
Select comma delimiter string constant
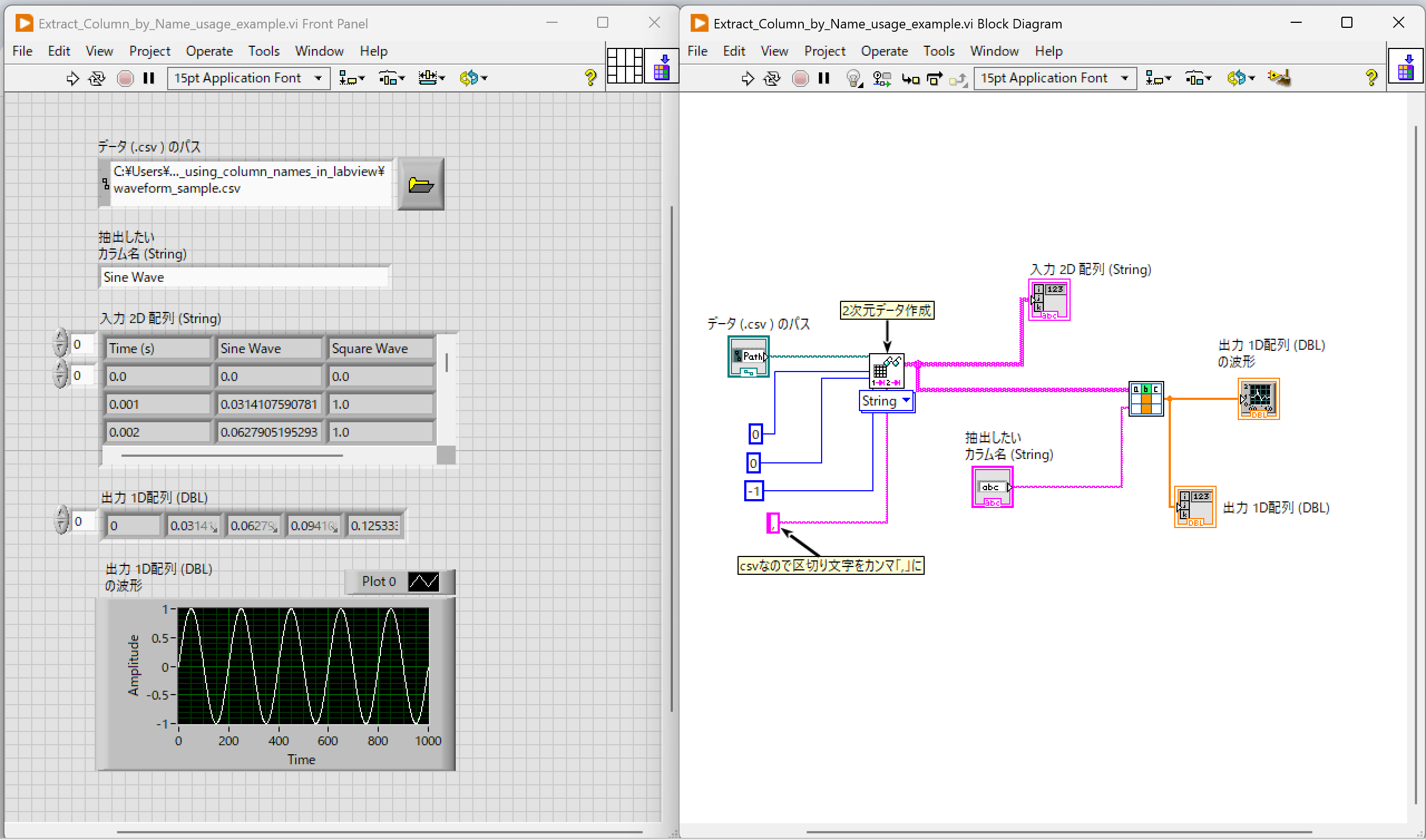click(x=773, y=524)
